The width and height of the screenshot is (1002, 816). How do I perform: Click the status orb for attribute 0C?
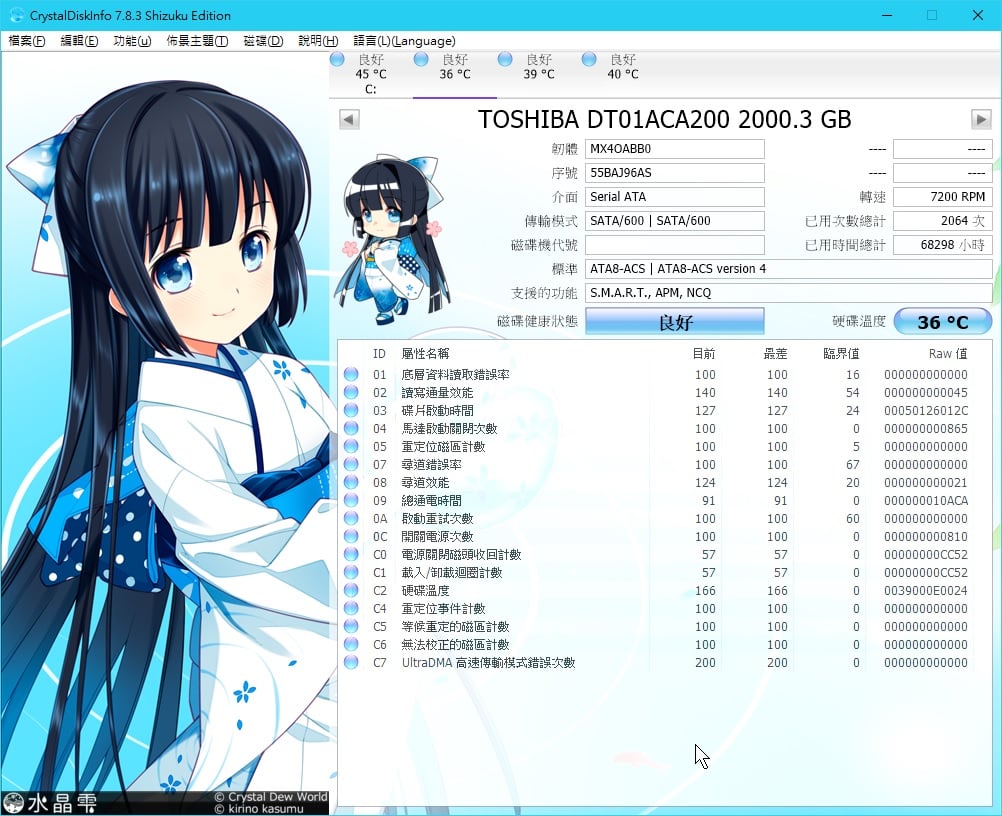[351, 536]
